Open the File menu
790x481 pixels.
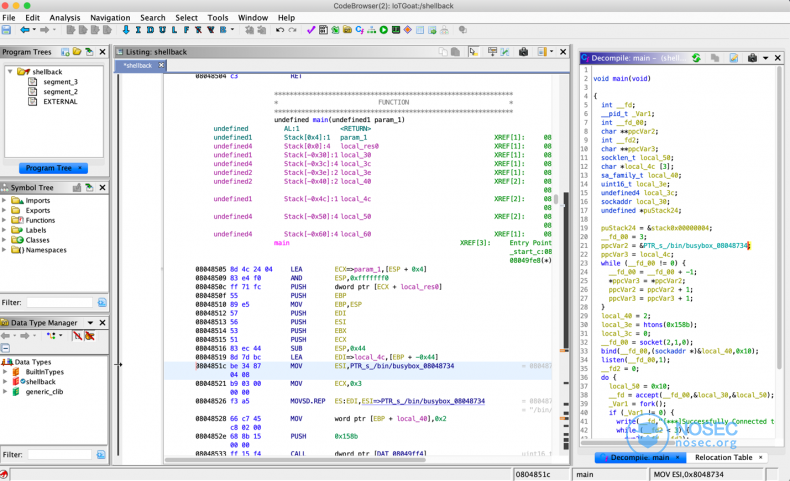(x=9, y=18)
